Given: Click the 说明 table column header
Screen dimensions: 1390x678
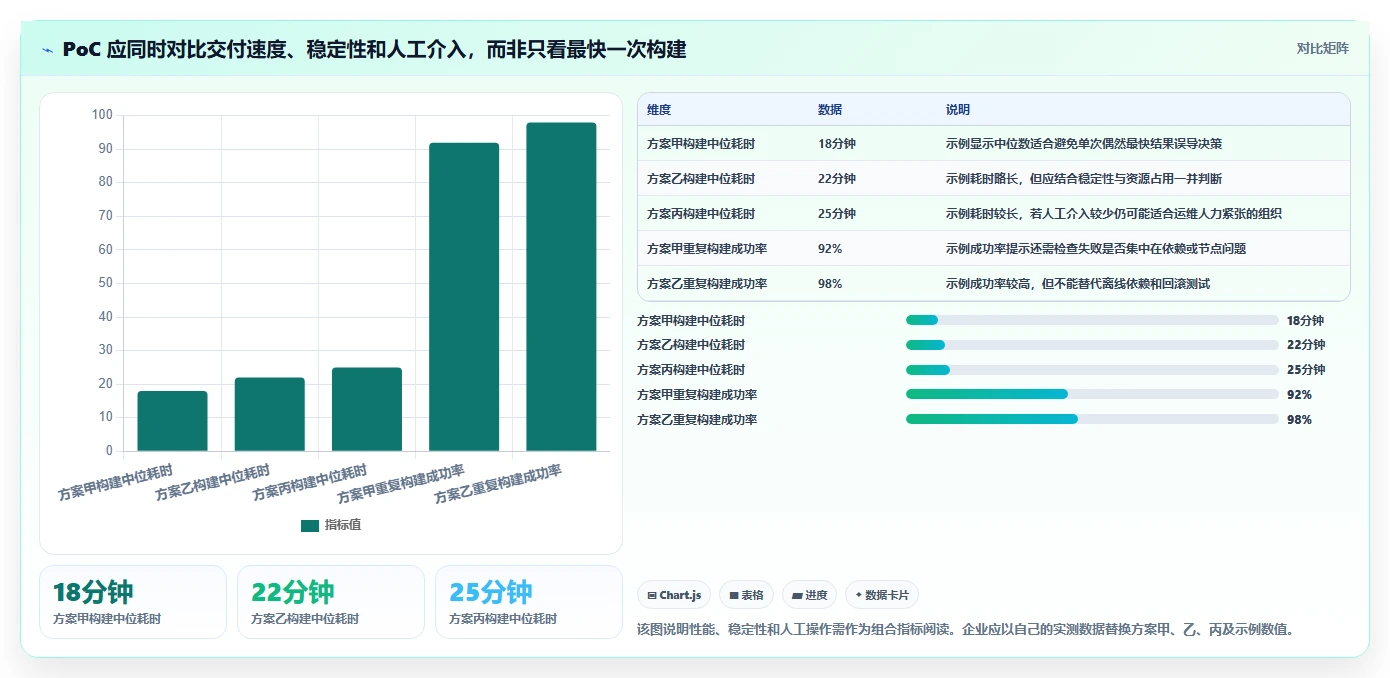Looking at the screenshot, I should [x=958, y=110].
